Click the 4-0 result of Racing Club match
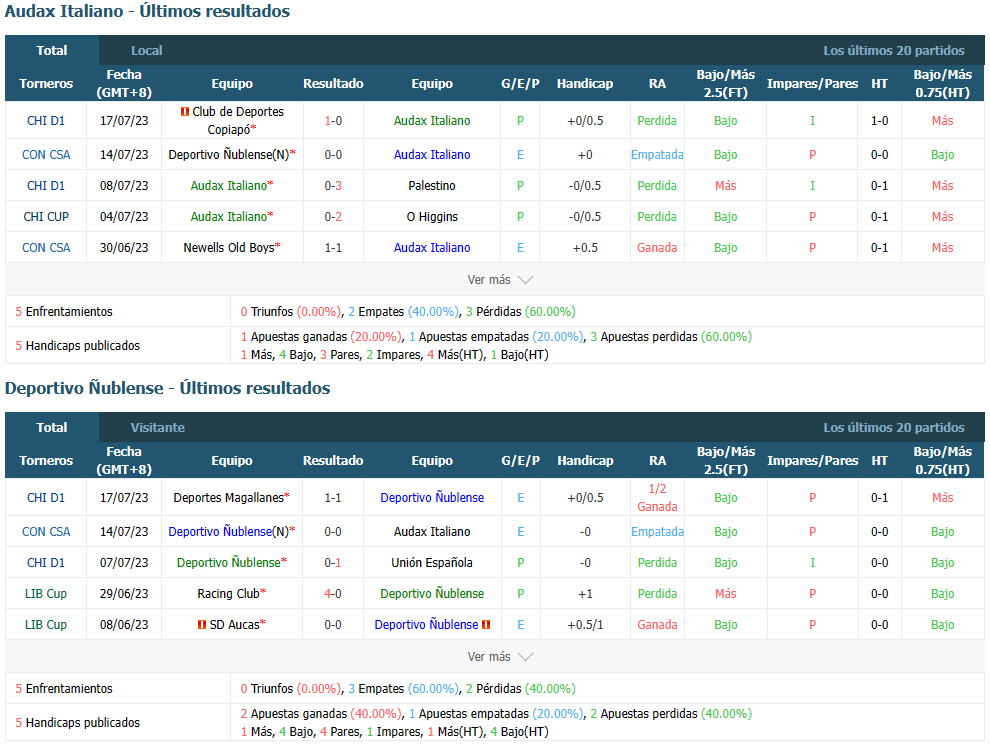Screen dimensions: 990x747 click(x=333, y=594)
